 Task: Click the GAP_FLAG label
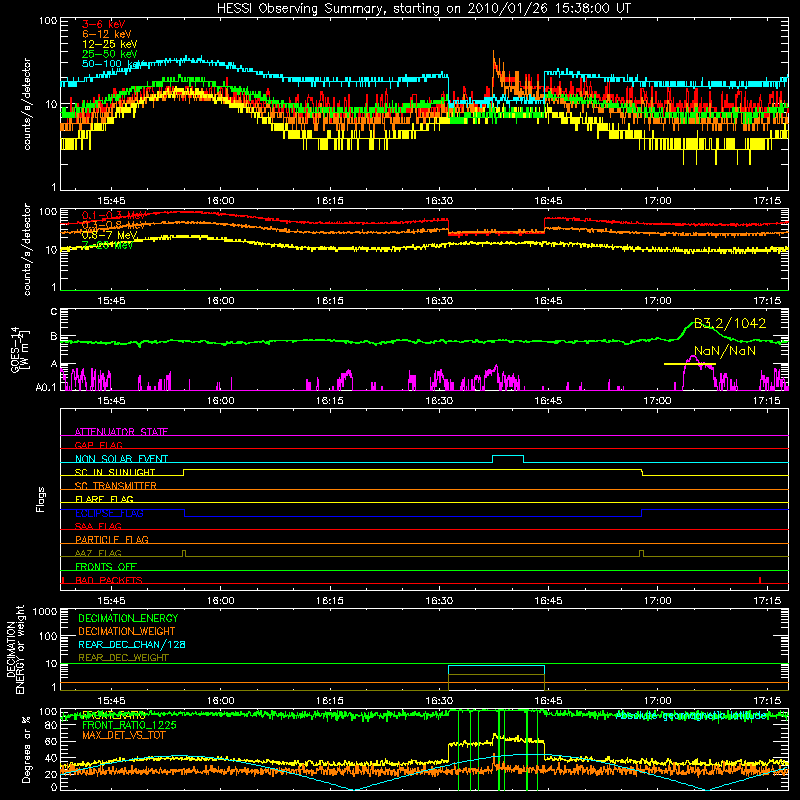[x=98, y=445]
